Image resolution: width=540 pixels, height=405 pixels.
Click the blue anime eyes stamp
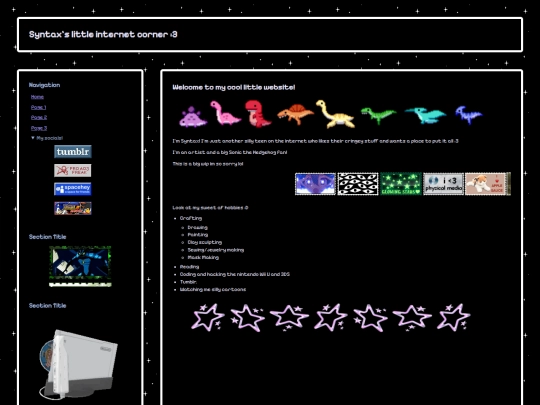(x=315, y=184)
